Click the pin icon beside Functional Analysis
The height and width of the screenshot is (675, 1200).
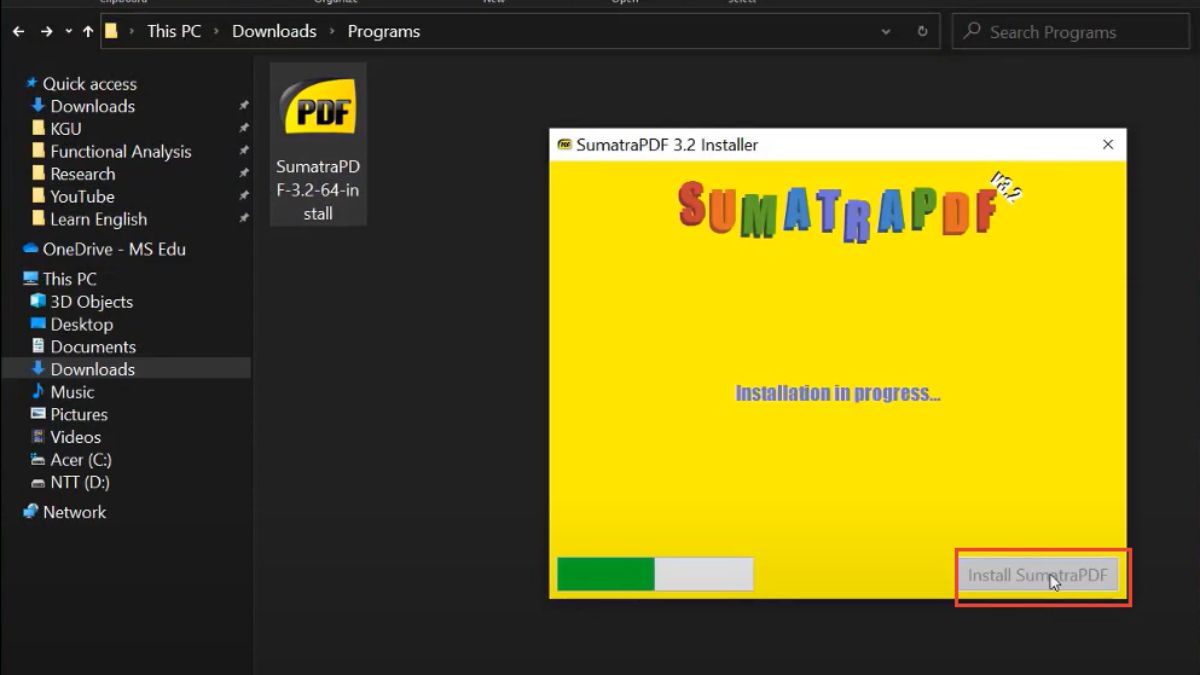[243, 152]
